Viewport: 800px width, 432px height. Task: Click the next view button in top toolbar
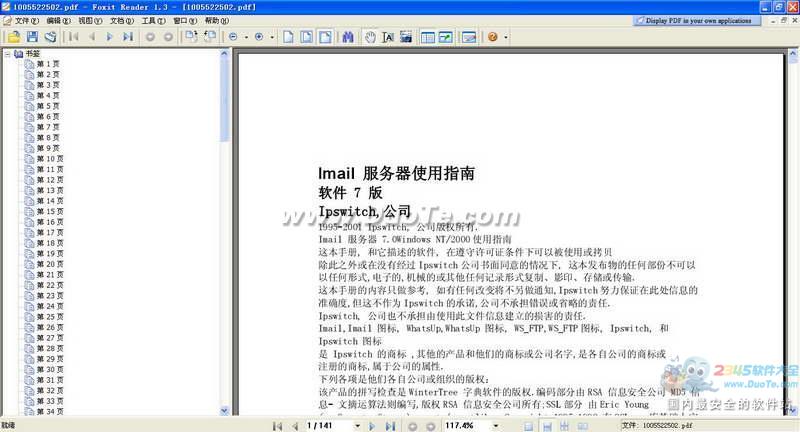coord(168,37)
